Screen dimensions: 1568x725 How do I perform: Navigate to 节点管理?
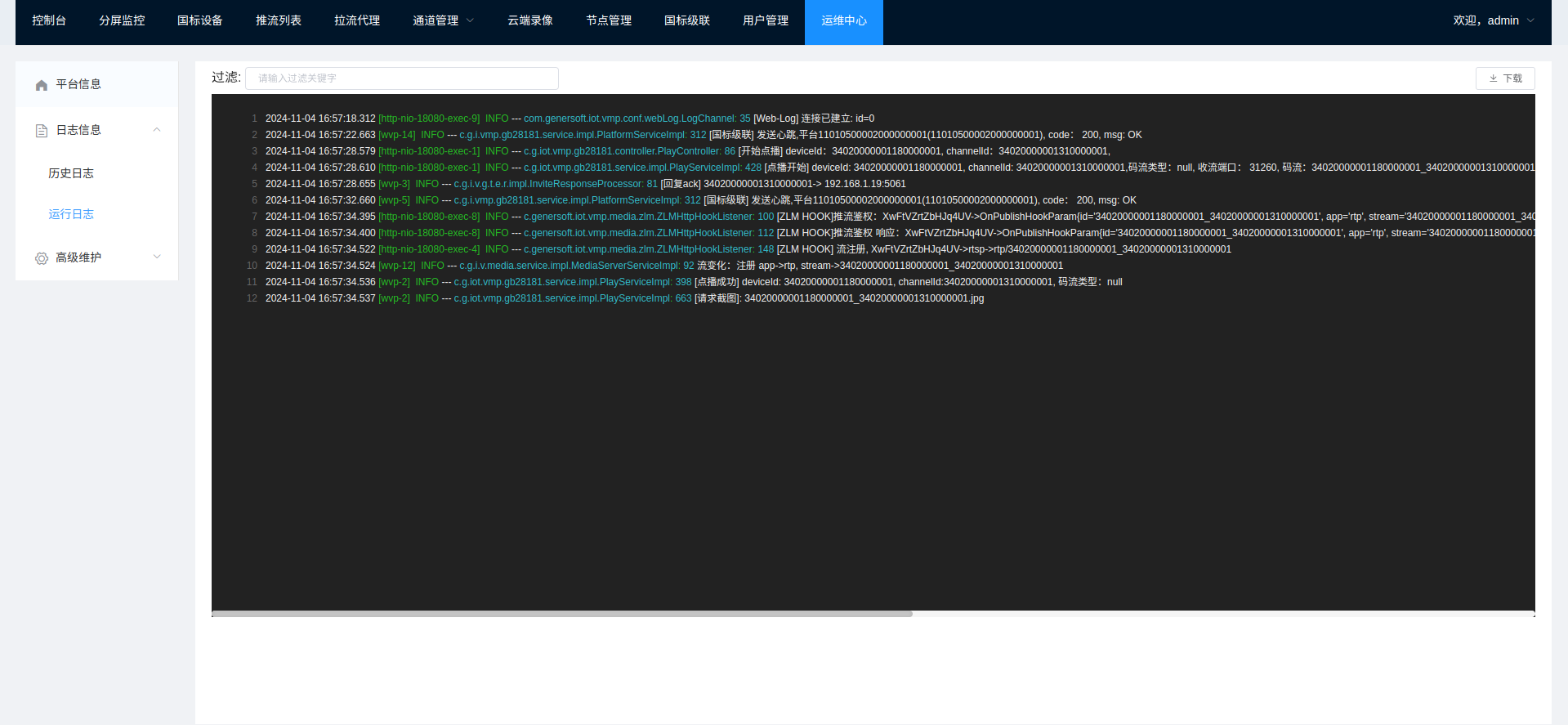coord(609,20)
